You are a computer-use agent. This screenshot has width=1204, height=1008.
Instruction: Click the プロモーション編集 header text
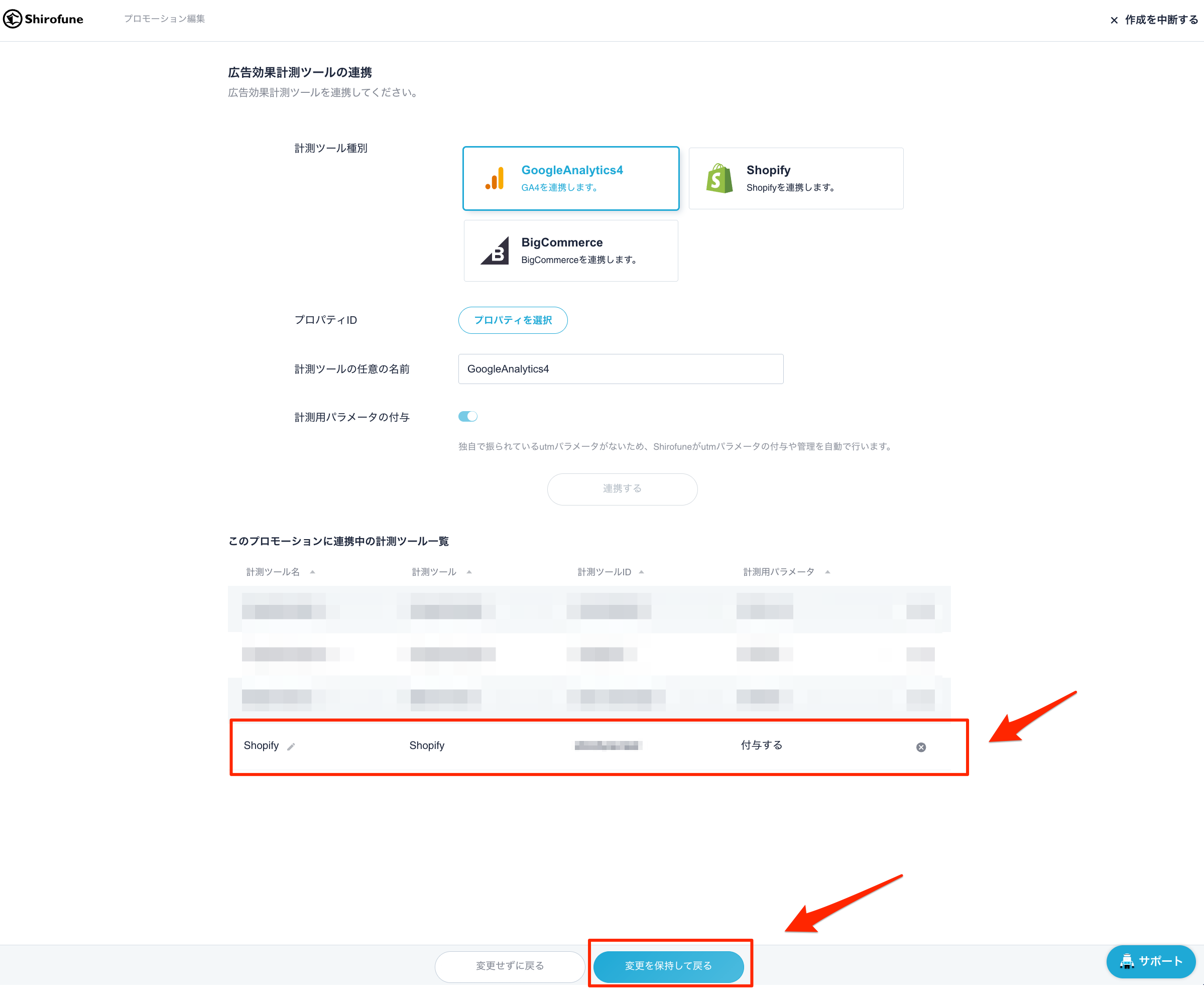pos(165,19)
